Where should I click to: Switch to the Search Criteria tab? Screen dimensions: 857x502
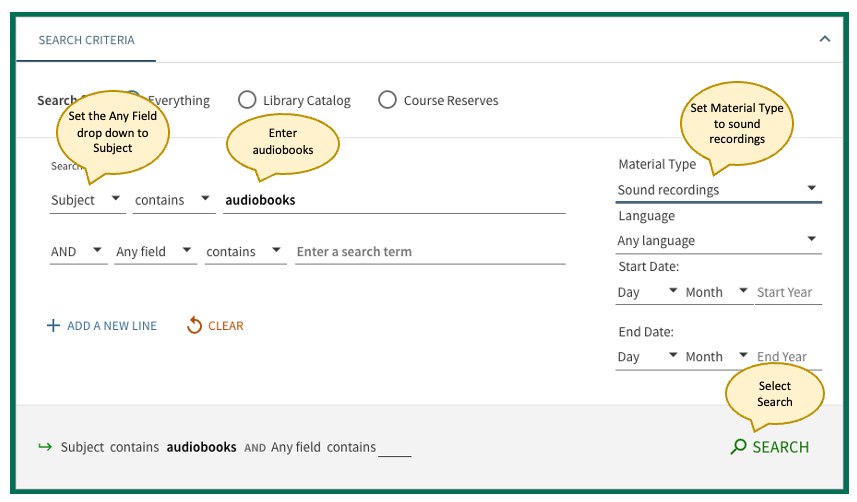coord(86,40)
